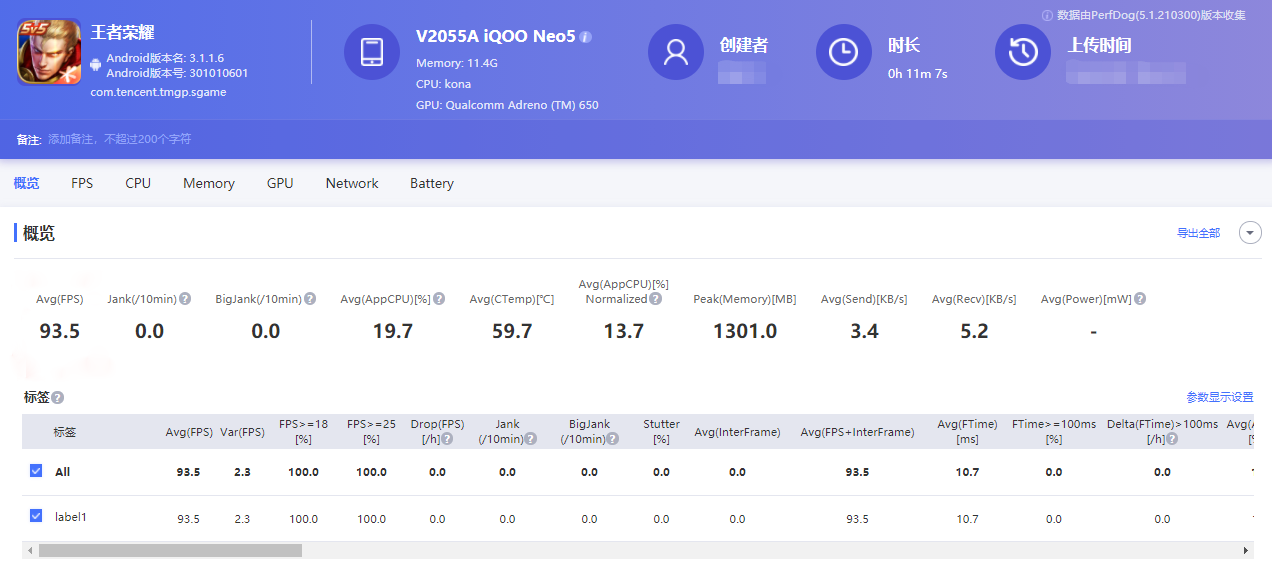Click the package name com.tencent.tmgp.sgame
1272x572 pixels.
(158, 92)
